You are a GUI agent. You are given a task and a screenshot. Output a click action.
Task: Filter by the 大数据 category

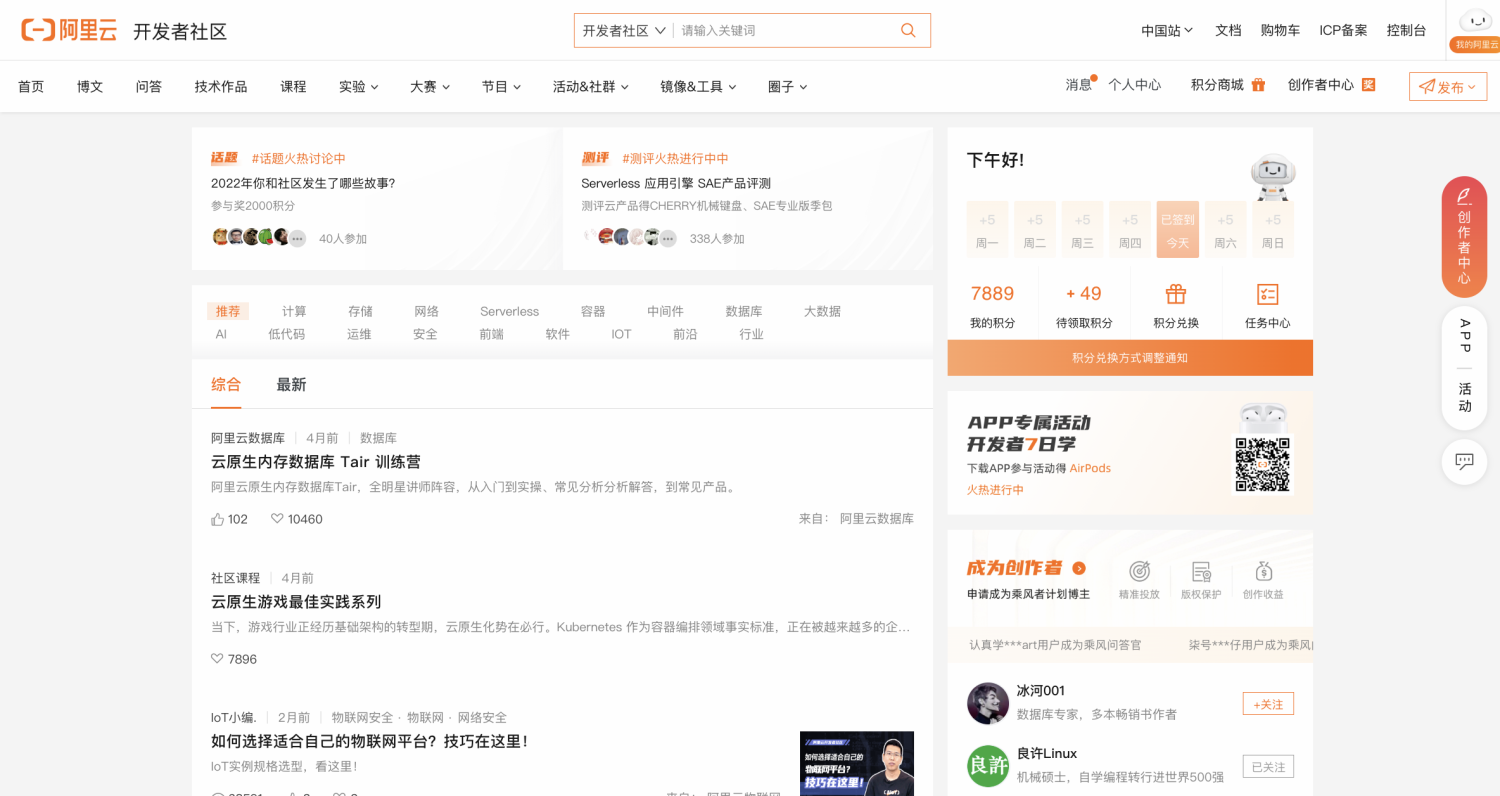tap(822, 311)
